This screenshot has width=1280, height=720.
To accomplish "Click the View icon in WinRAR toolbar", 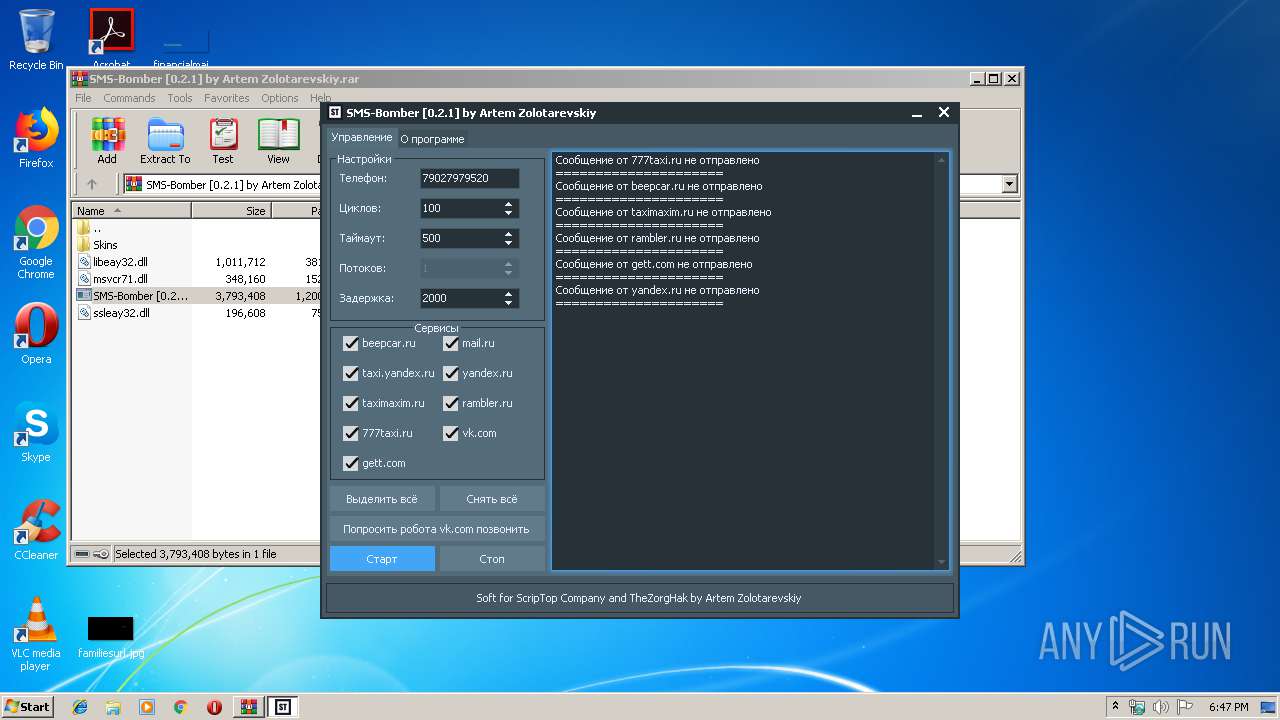I will pyautogui.click(x=279, y=141).
